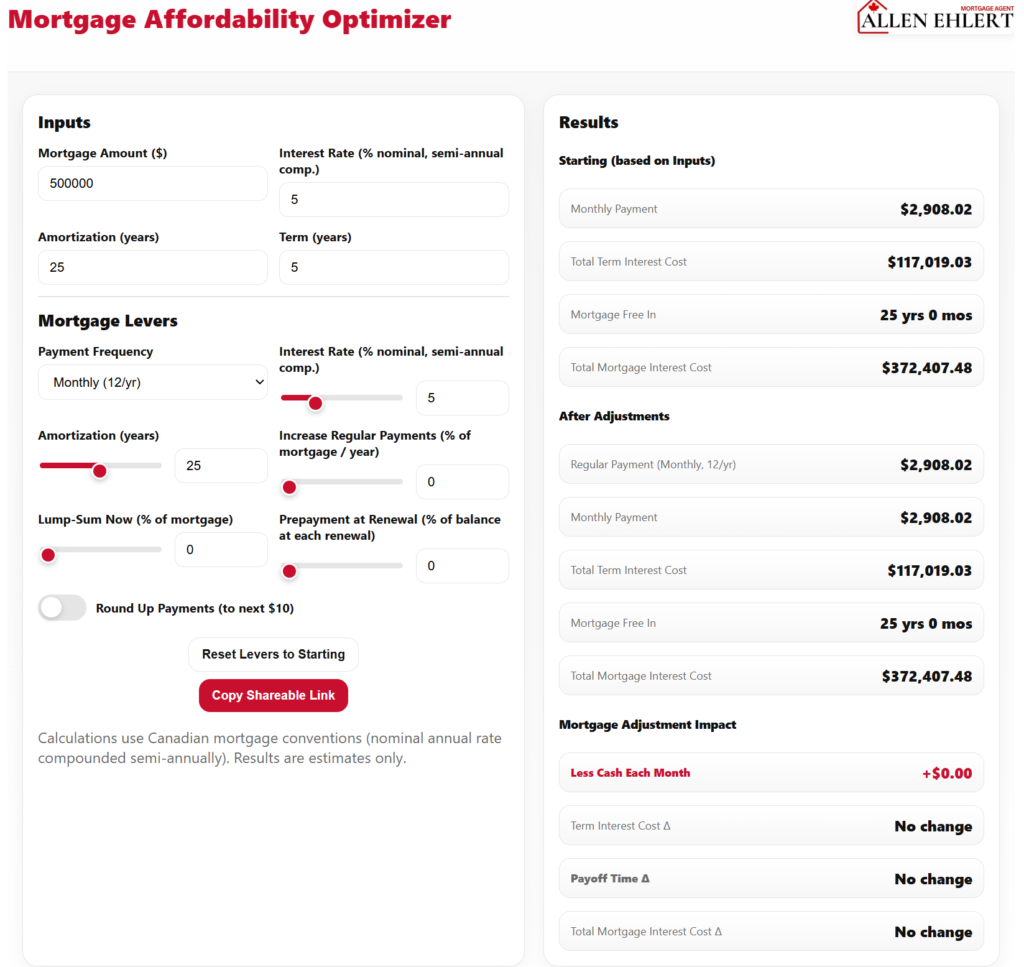Click the Increase Regular Payments slider

coord(341,482)
